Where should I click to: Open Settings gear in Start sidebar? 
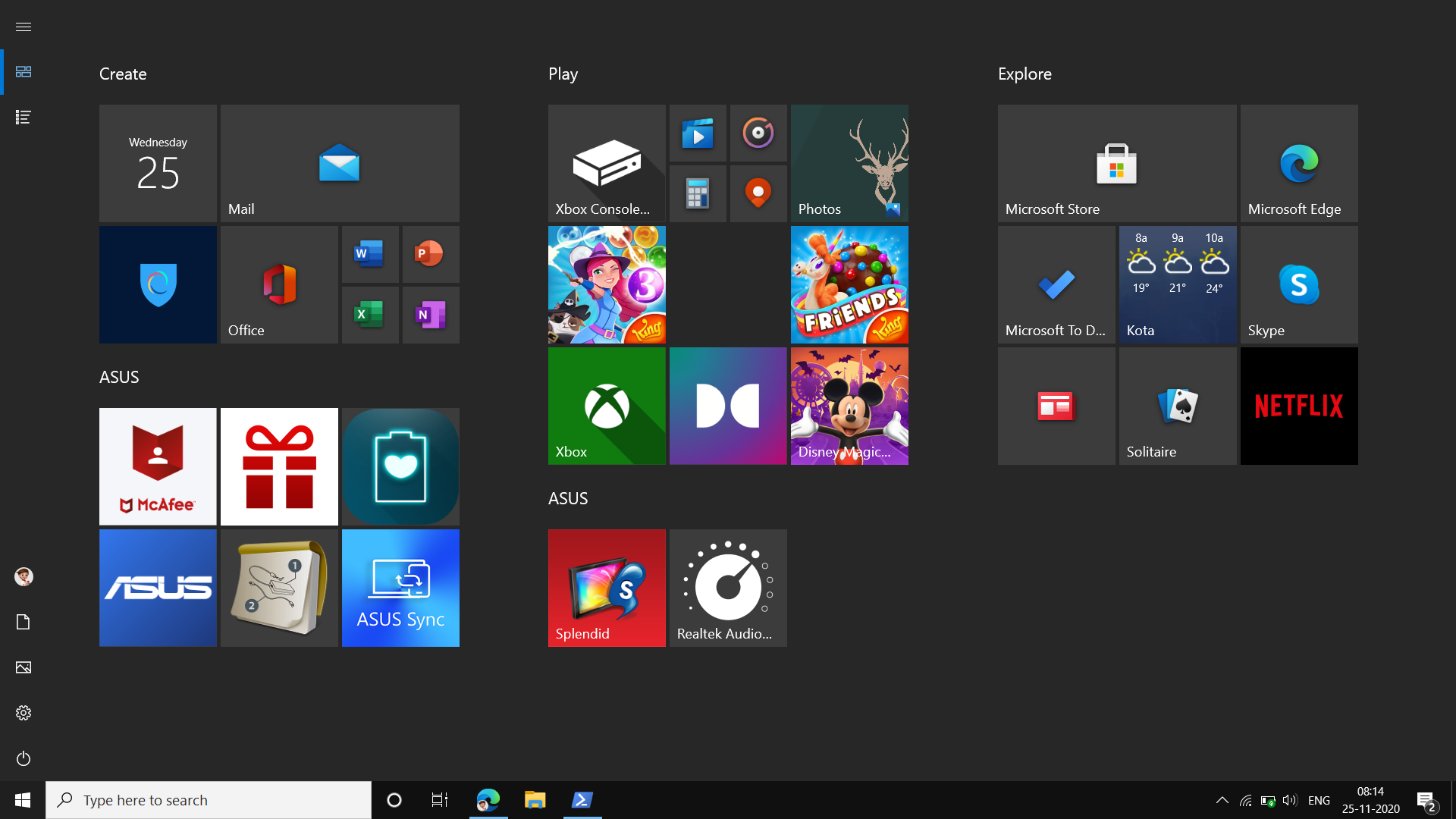click(24, 713)
